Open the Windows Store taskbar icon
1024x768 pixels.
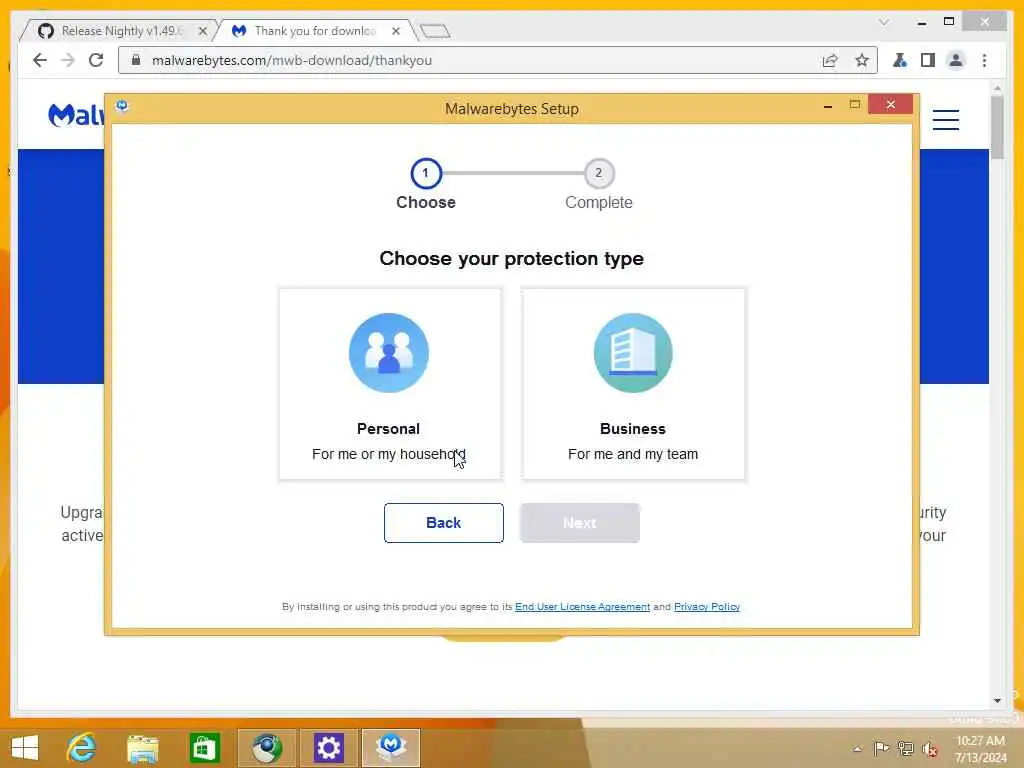pos(204,748)
